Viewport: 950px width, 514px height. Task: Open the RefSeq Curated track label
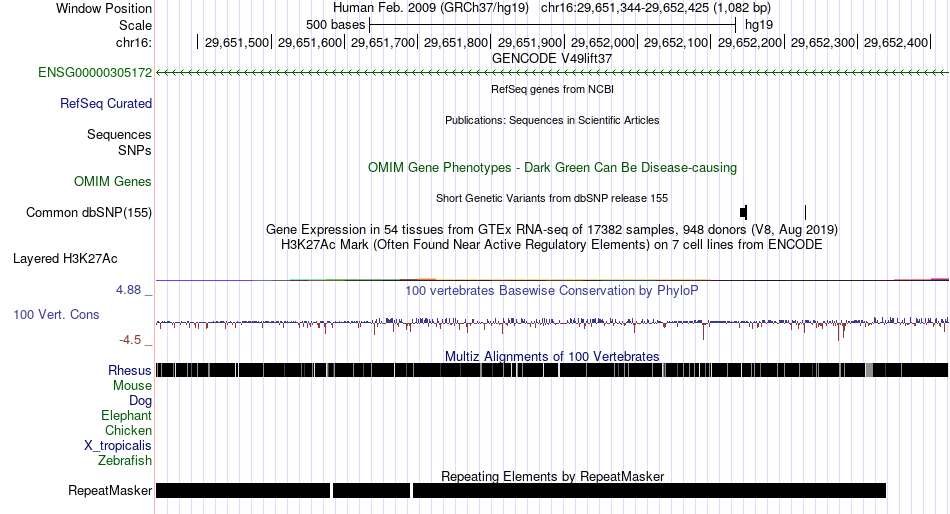106,104
